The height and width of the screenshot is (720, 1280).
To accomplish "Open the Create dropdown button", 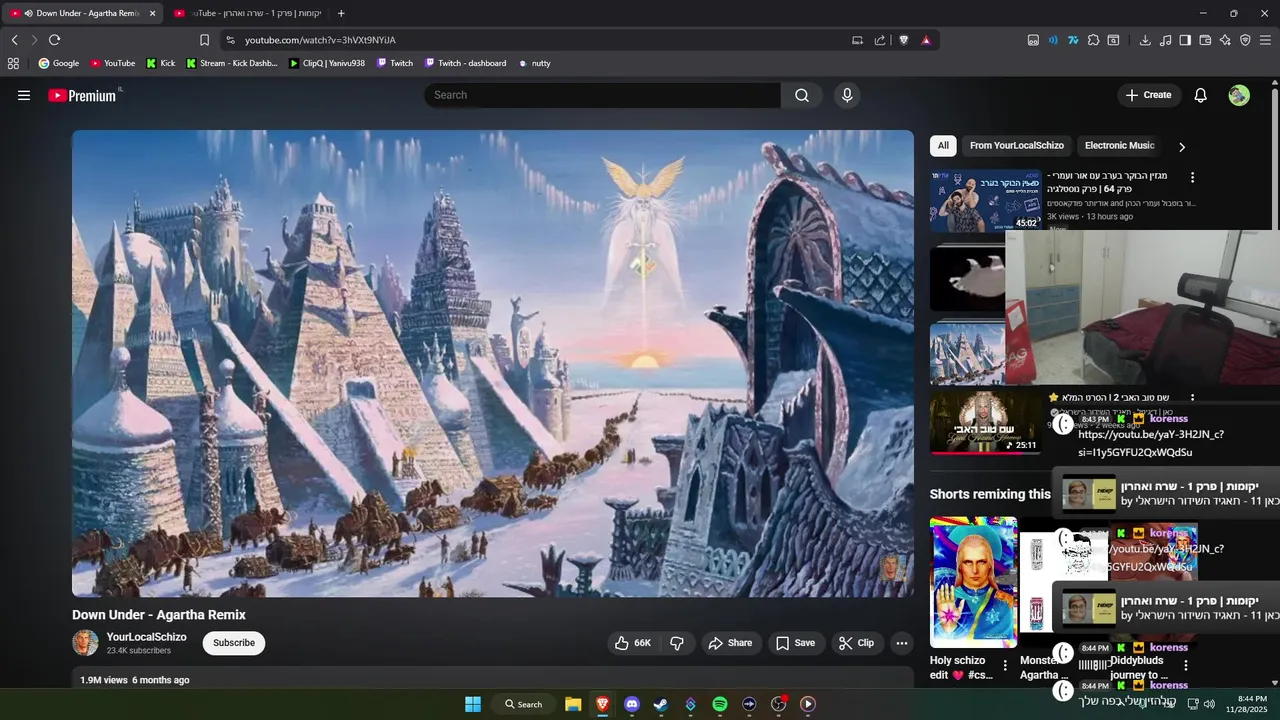I will pyautogui.click(x=1148, y=95).
